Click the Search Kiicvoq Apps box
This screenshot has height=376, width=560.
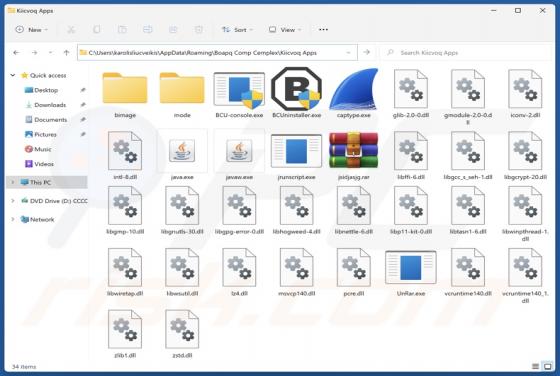467,52
